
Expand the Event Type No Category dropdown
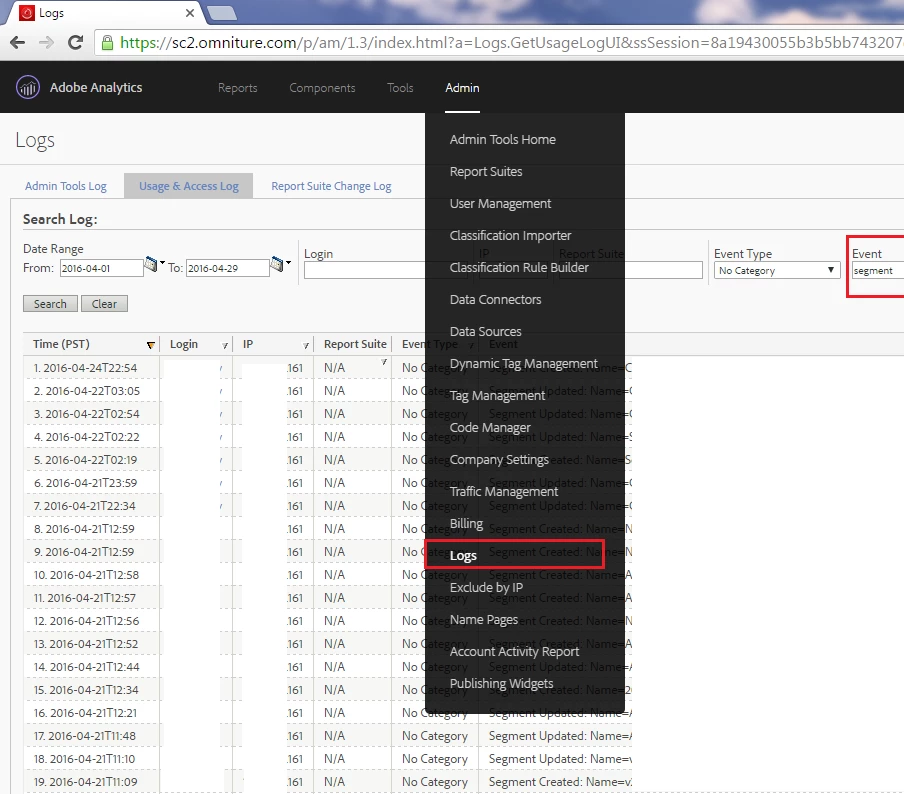point(776,270)
